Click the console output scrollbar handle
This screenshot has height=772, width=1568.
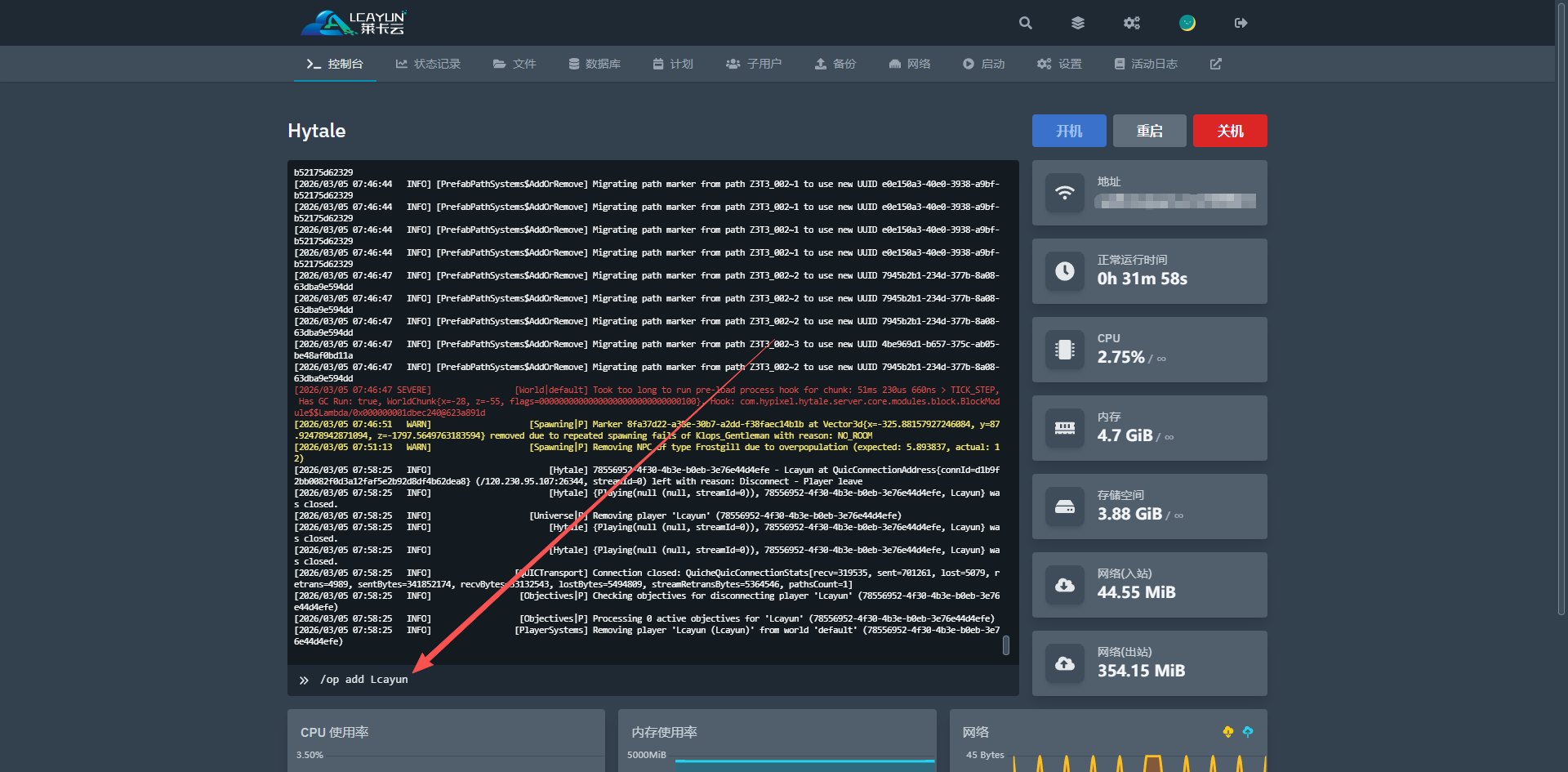[x=1005, y=645]
